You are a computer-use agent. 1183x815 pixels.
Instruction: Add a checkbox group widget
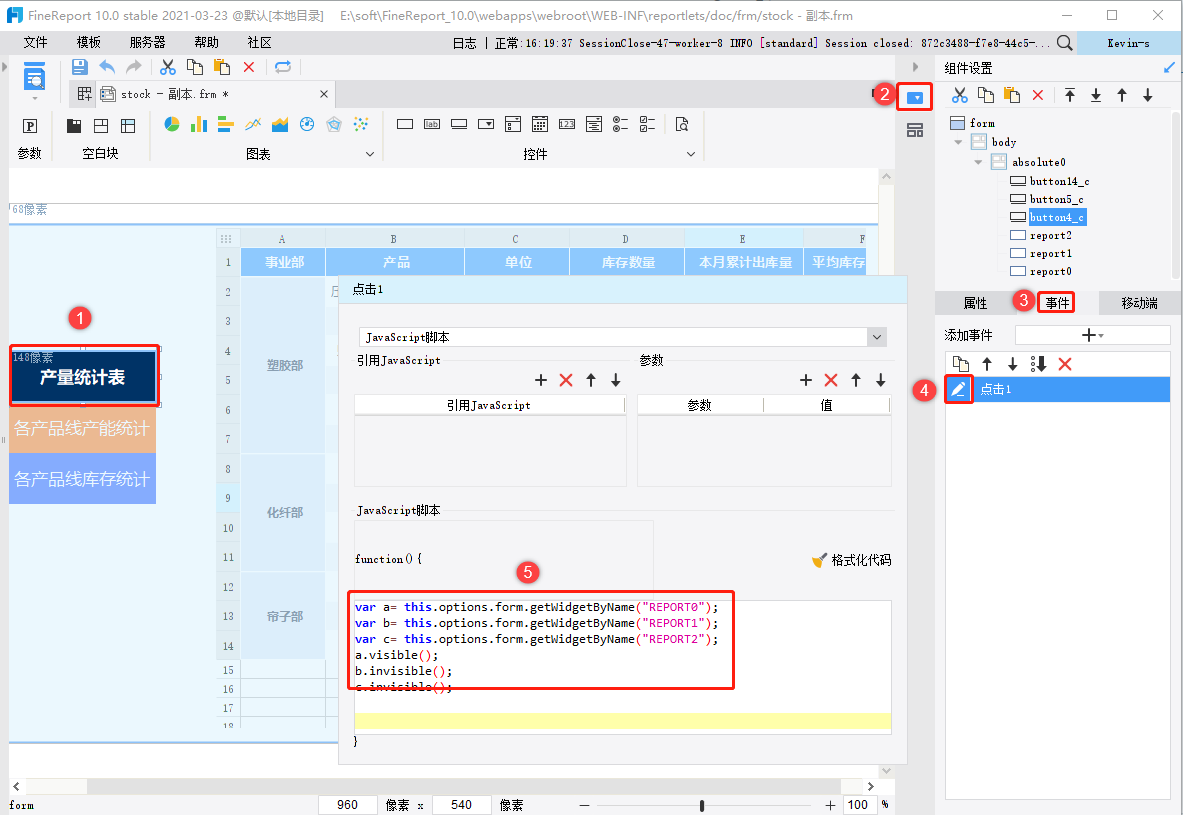[647, 124]
